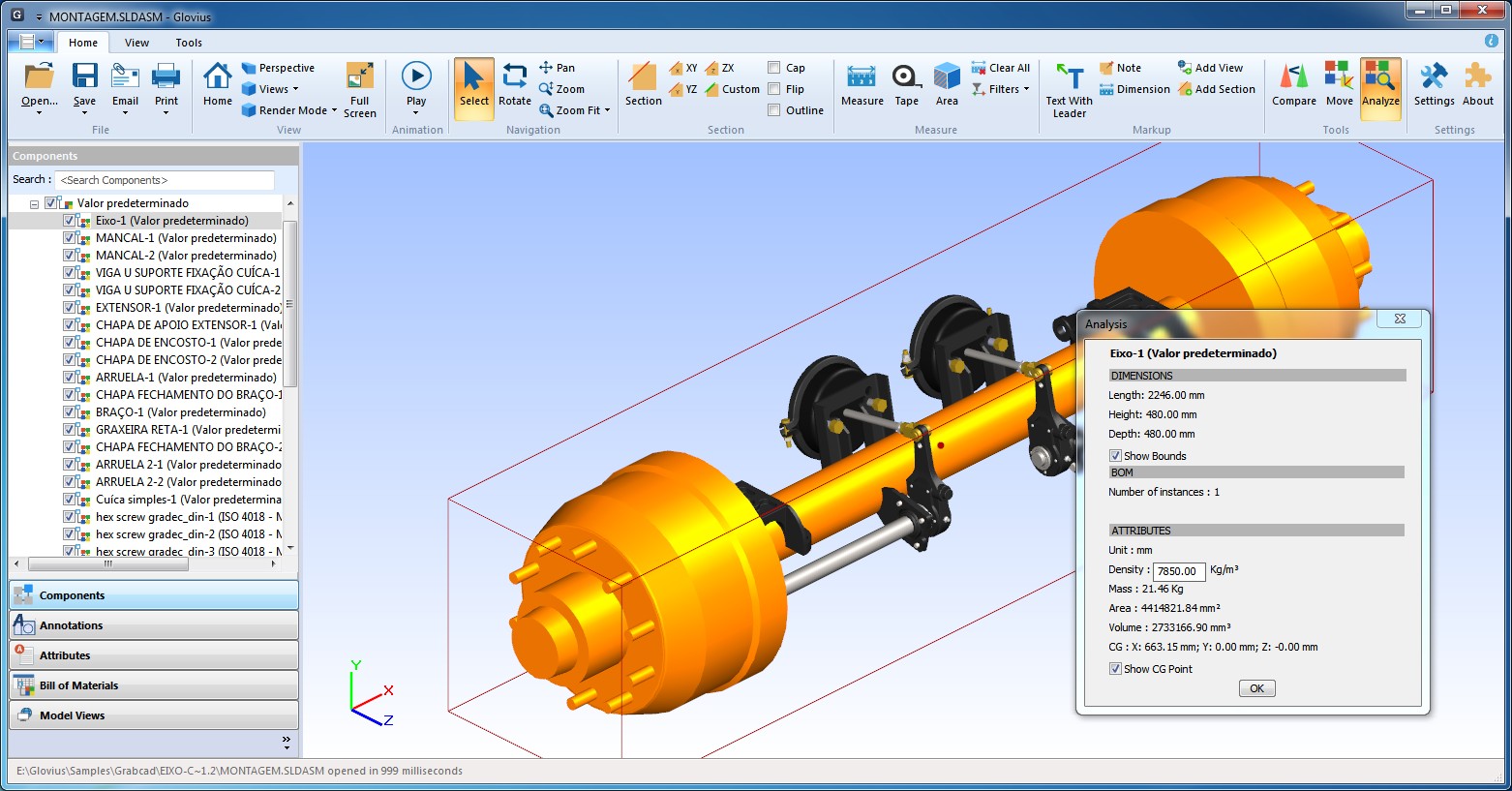This screenshot has width=1512, height=791.
Task: Toggle Perspective view
Action: pos(278,68)
